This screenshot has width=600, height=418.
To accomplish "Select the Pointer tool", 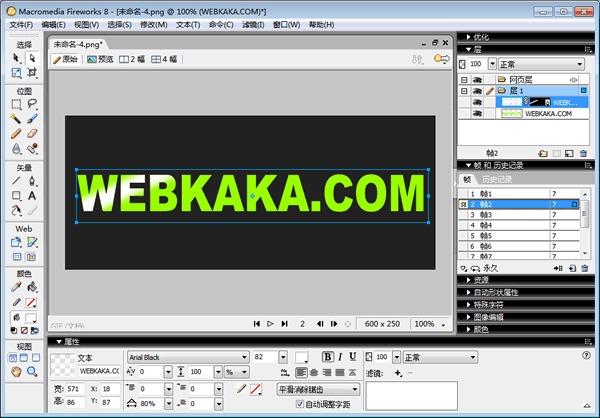I will point(17,58).
